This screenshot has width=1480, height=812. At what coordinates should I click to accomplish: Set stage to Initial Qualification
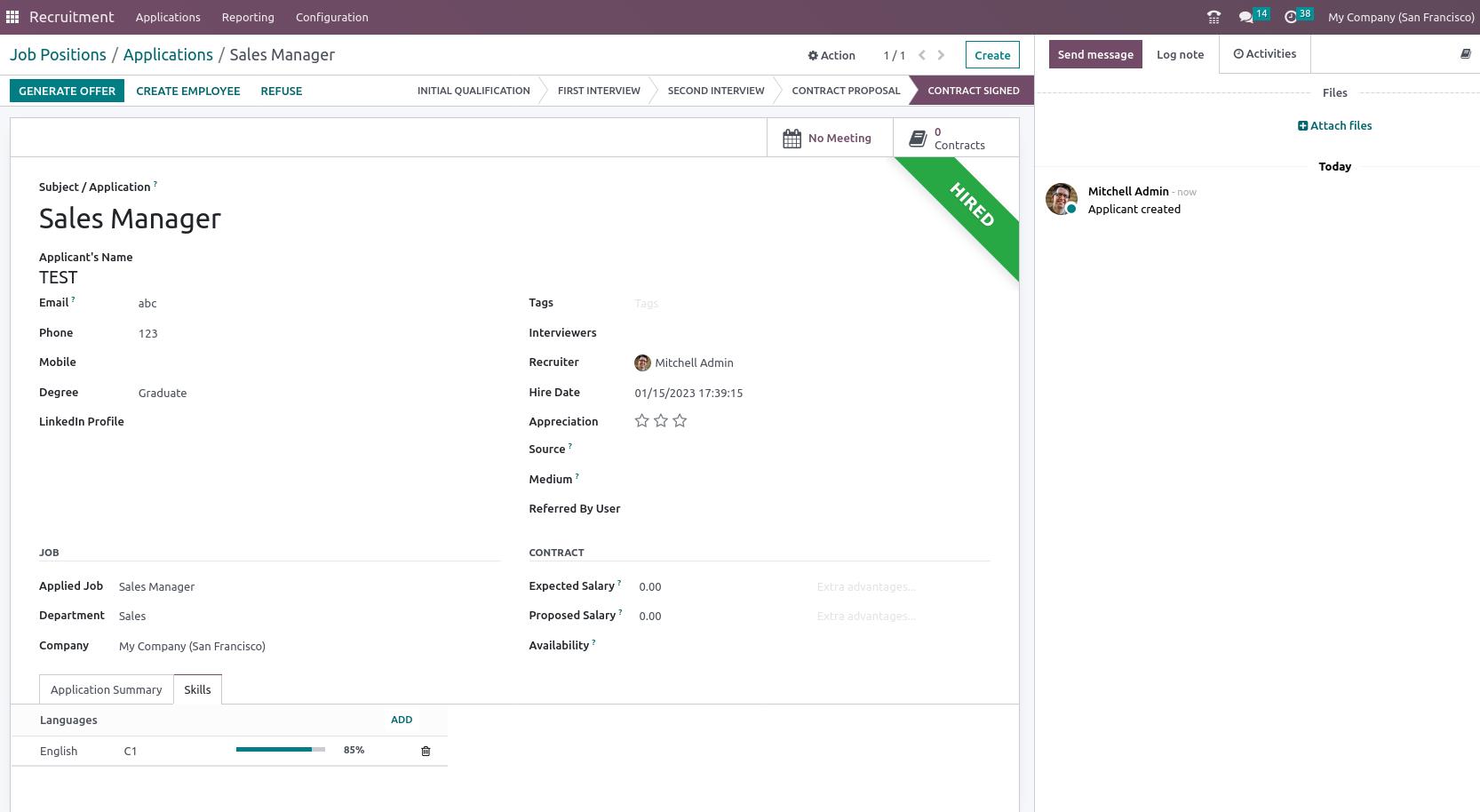473,91
